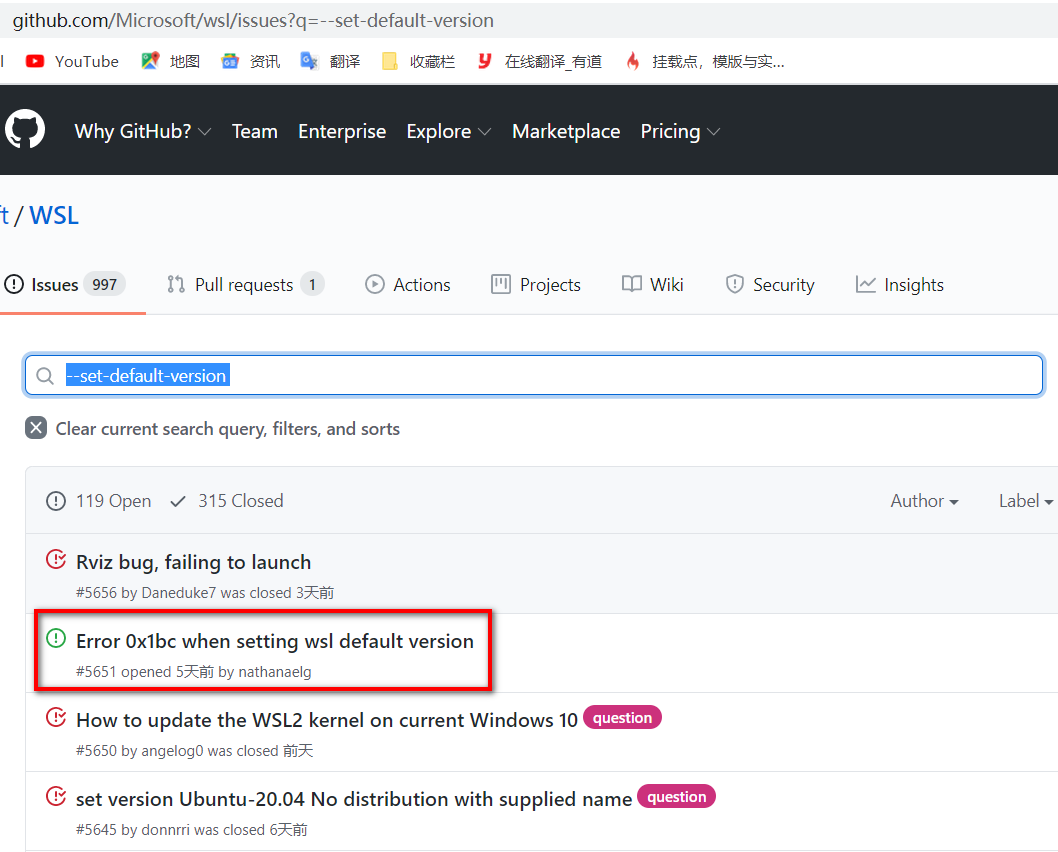Click closed icon beside Ubuntu-20.04 issue

[x=56, y=796]
